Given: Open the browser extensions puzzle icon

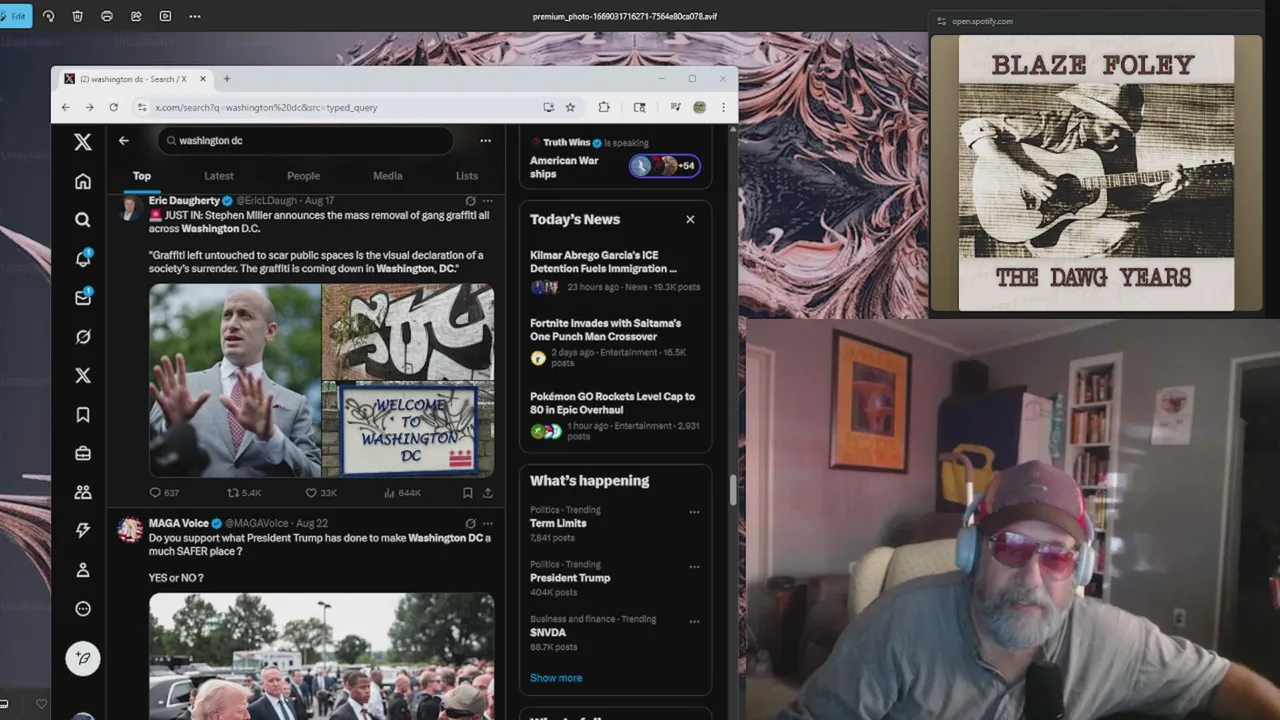Looking at the screenshot, I should click(604, 107).
